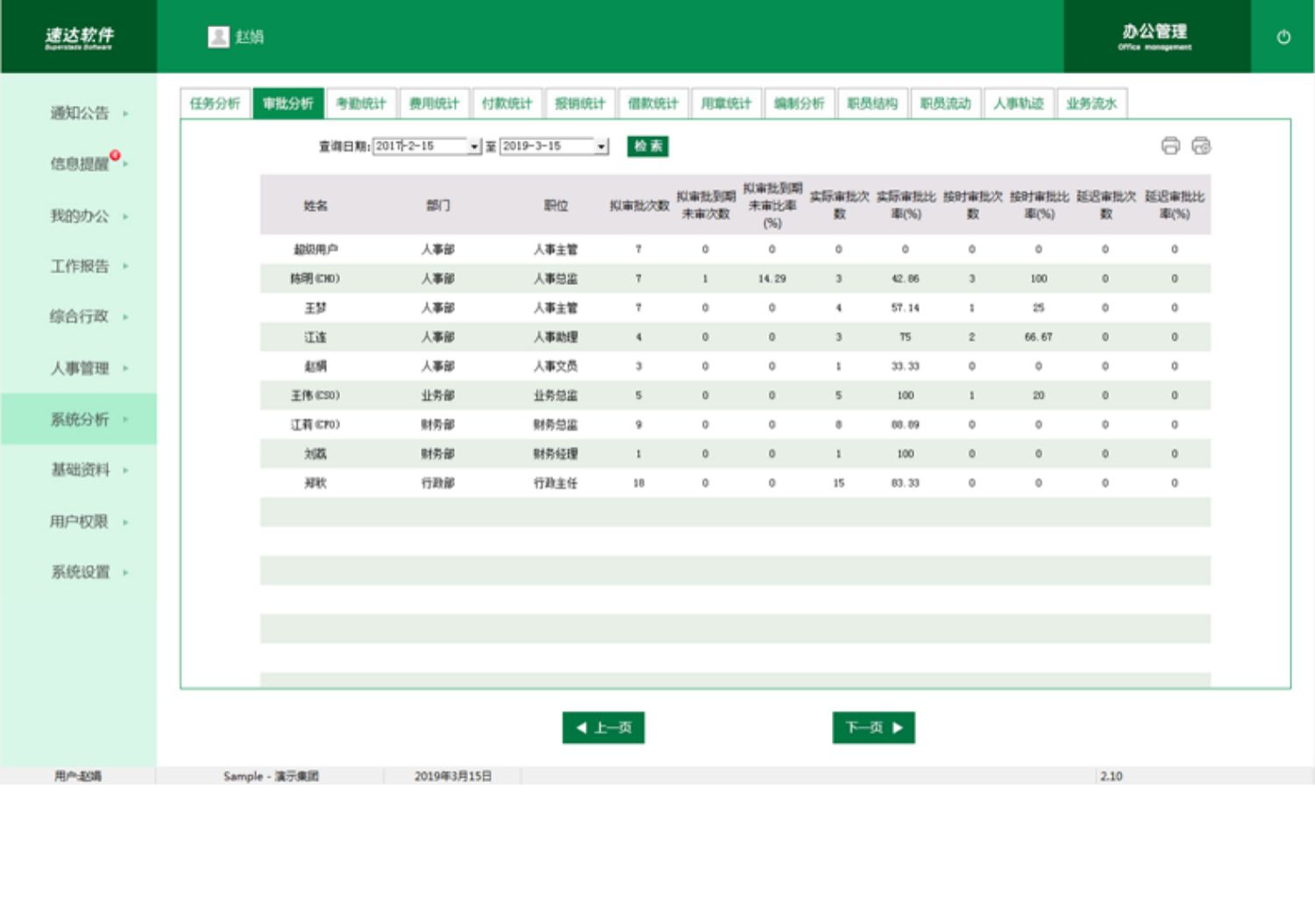Screen dimensions: 1315x924
Task: Click the 姓名 column header
Action: (x=316, y=206)
